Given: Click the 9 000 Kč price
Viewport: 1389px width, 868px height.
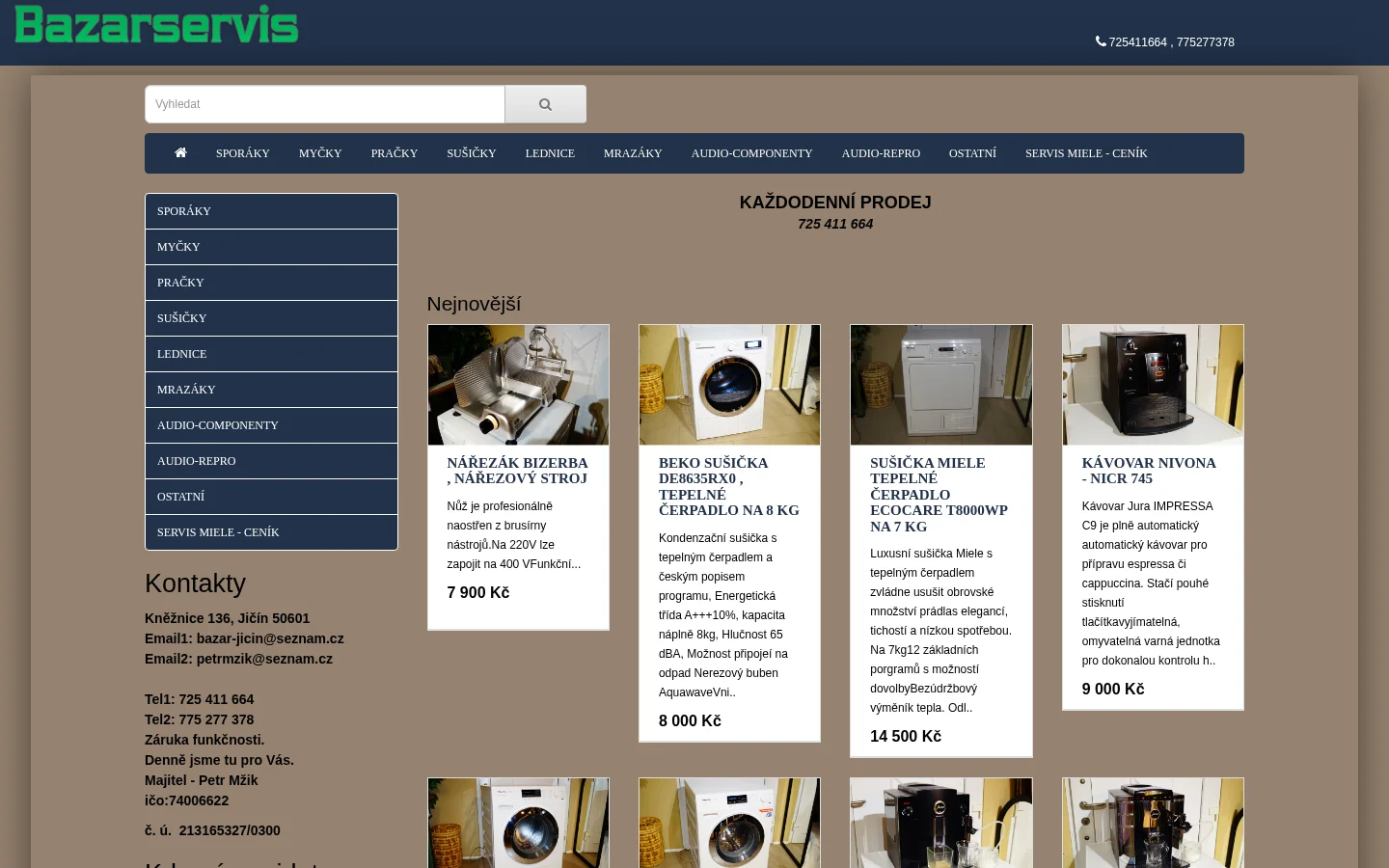Looking at the screenshot, I should pos(1113,689).
